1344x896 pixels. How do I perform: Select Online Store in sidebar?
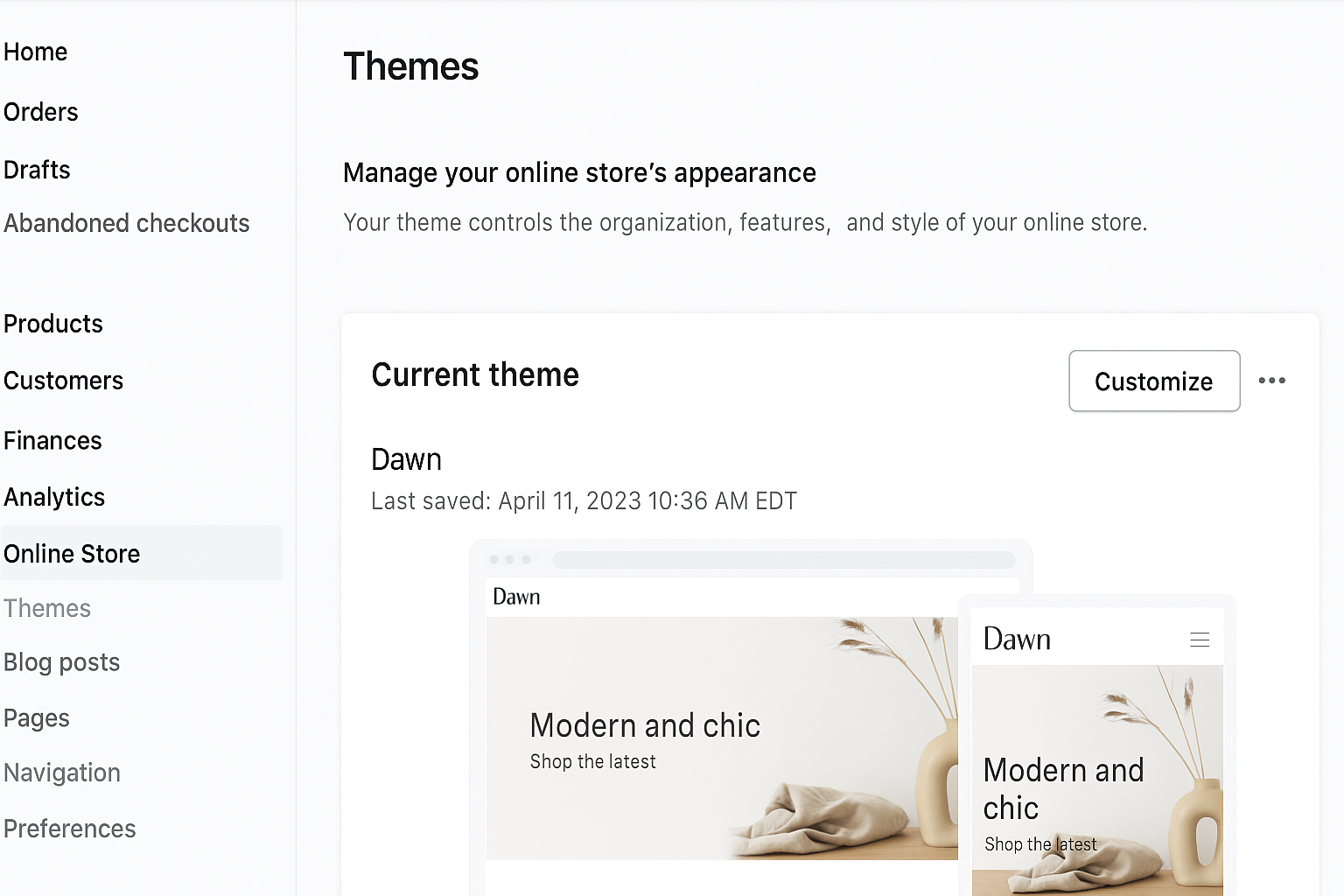coord(142,553)
